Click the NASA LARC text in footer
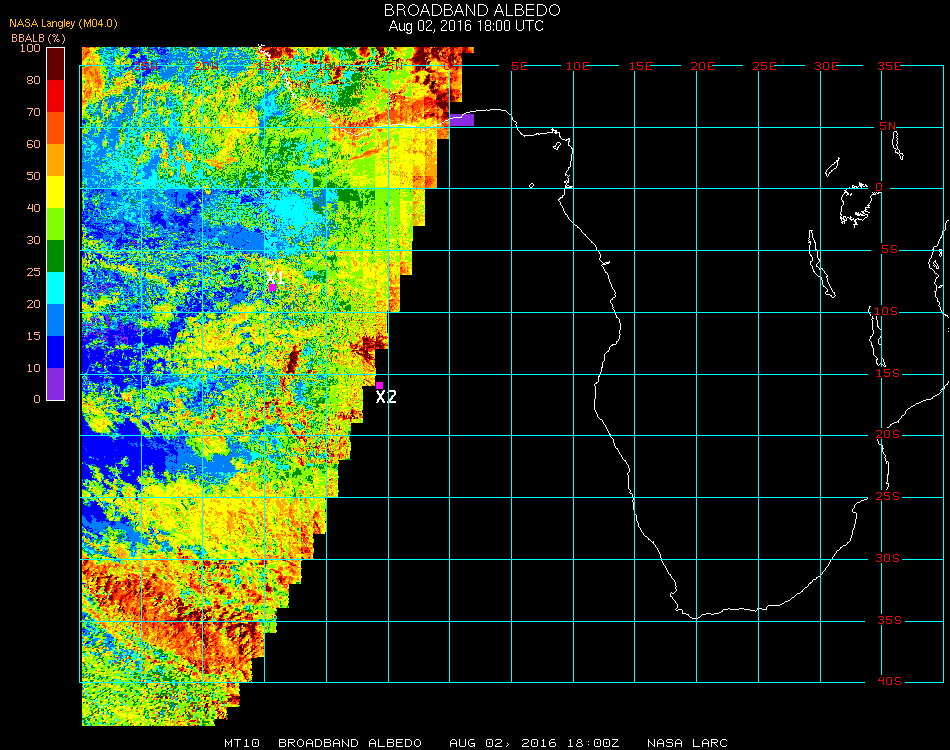 click(687, 743)
